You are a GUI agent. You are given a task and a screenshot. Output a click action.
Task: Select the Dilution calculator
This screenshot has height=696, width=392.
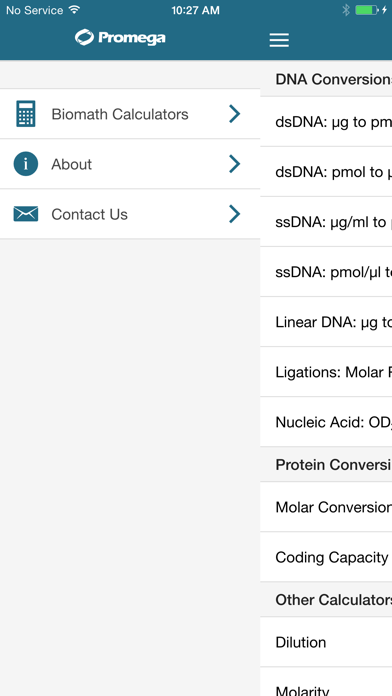point(326,642)
